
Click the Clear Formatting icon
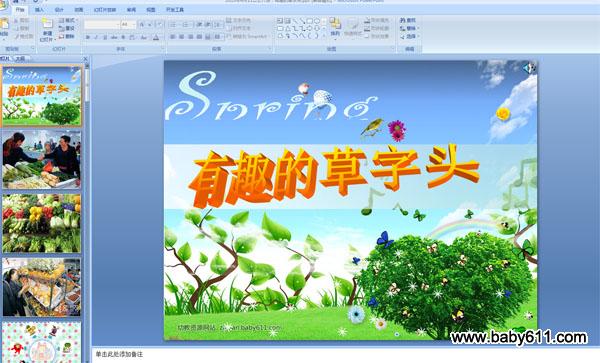(160, 25)
